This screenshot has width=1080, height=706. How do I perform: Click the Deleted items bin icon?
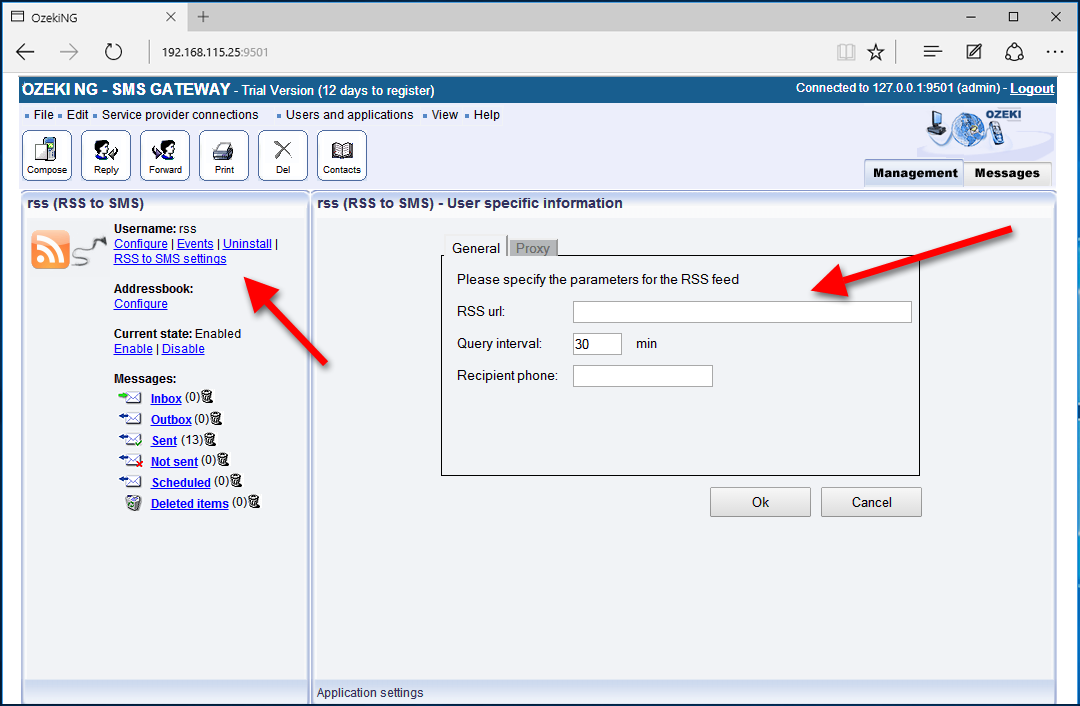click(133, 503)
